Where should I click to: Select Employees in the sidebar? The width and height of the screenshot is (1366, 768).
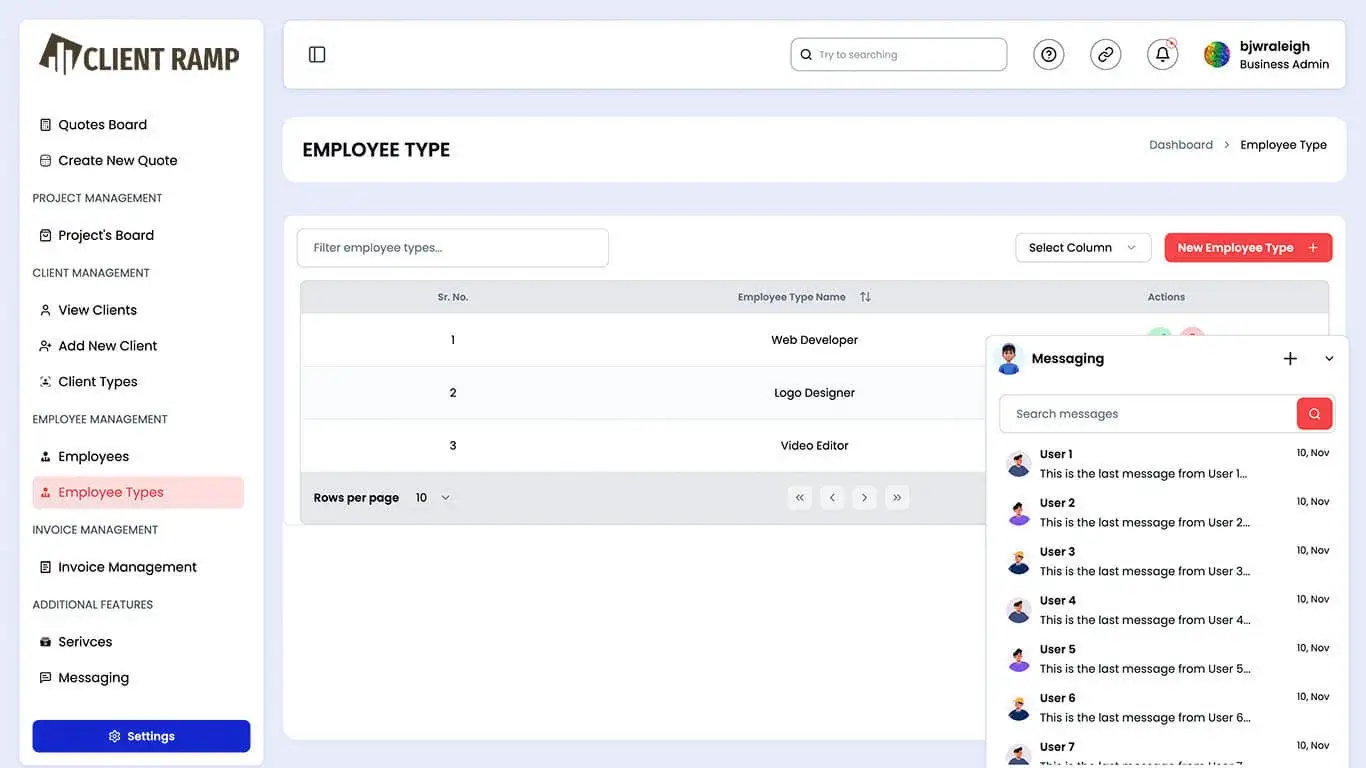click(x=93, y=457)
